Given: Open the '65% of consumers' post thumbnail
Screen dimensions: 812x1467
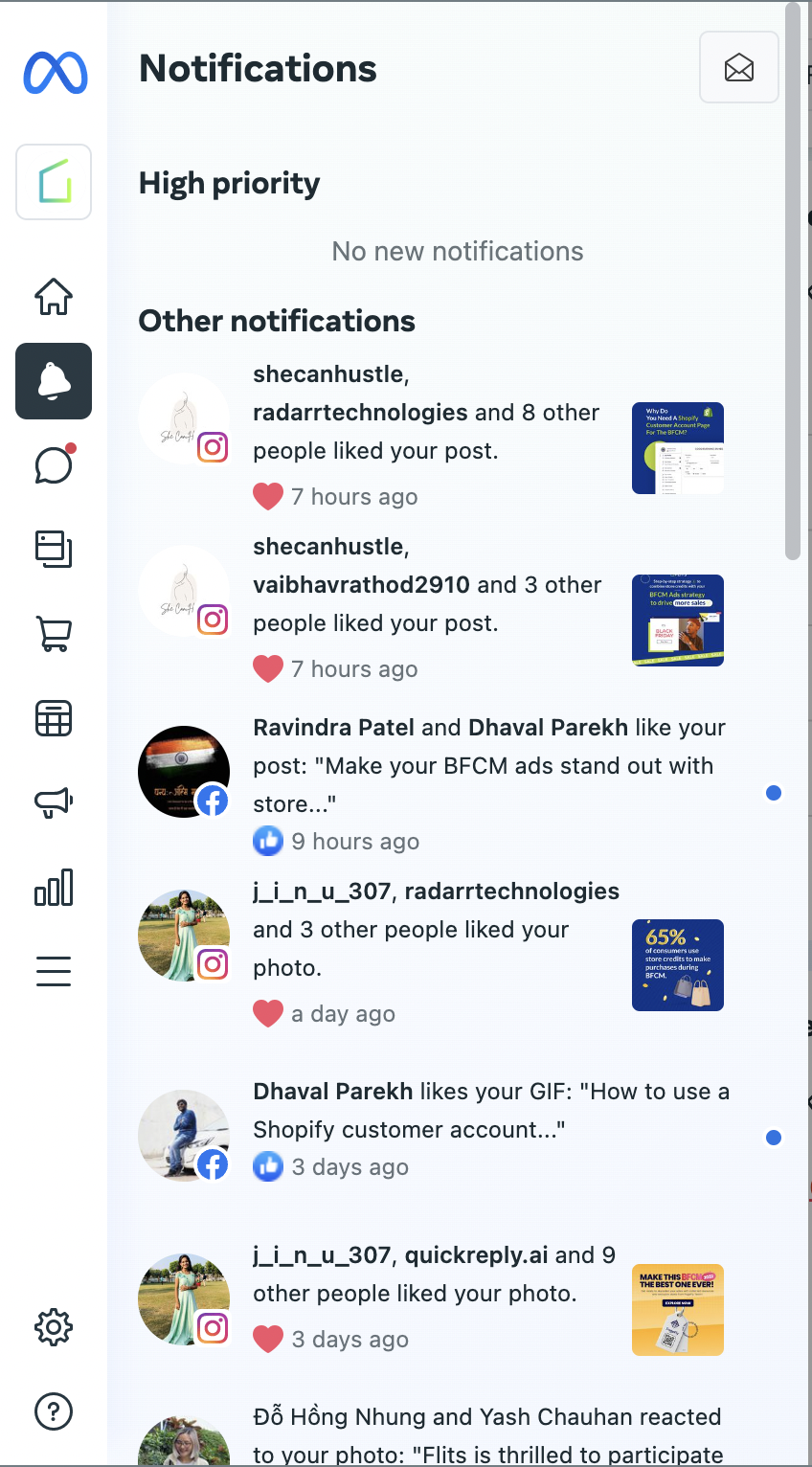Looking at the screenshot, I should (x=678, y=965).
